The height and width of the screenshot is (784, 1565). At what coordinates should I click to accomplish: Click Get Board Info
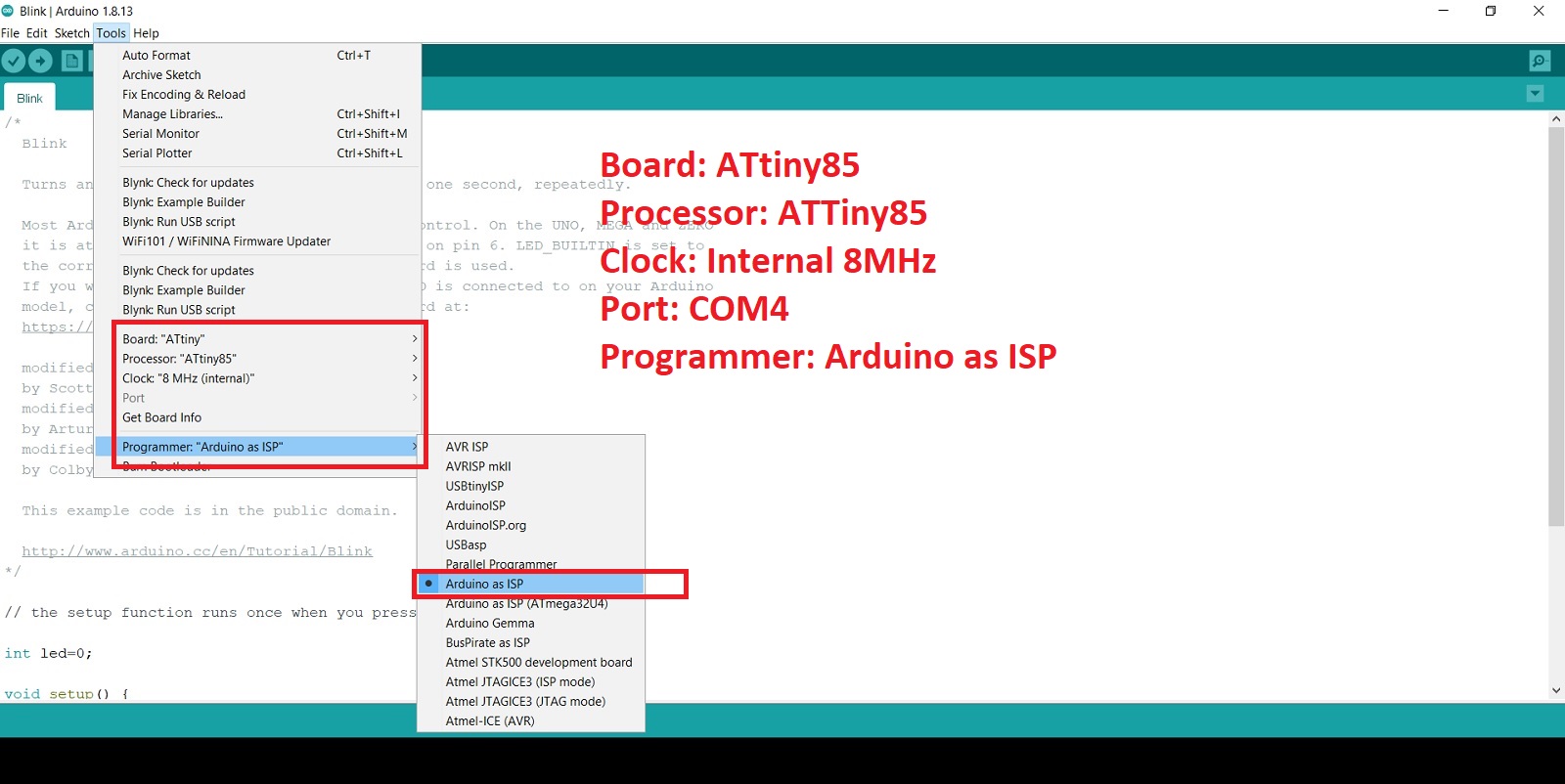(258, 417)
